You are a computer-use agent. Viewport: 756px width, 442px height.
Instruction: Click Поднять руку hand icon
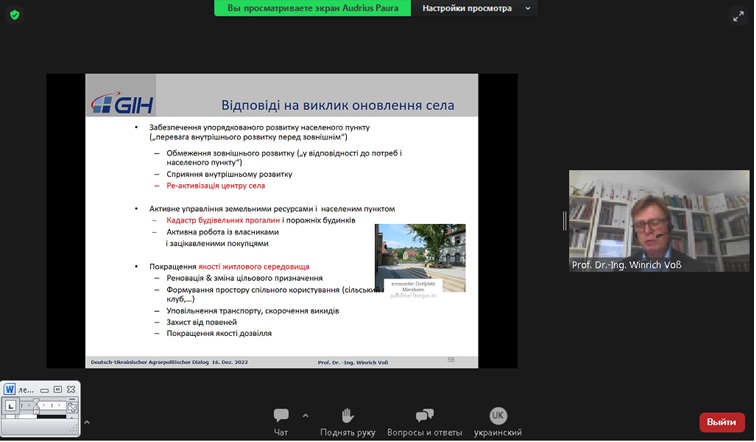(348, 415)
